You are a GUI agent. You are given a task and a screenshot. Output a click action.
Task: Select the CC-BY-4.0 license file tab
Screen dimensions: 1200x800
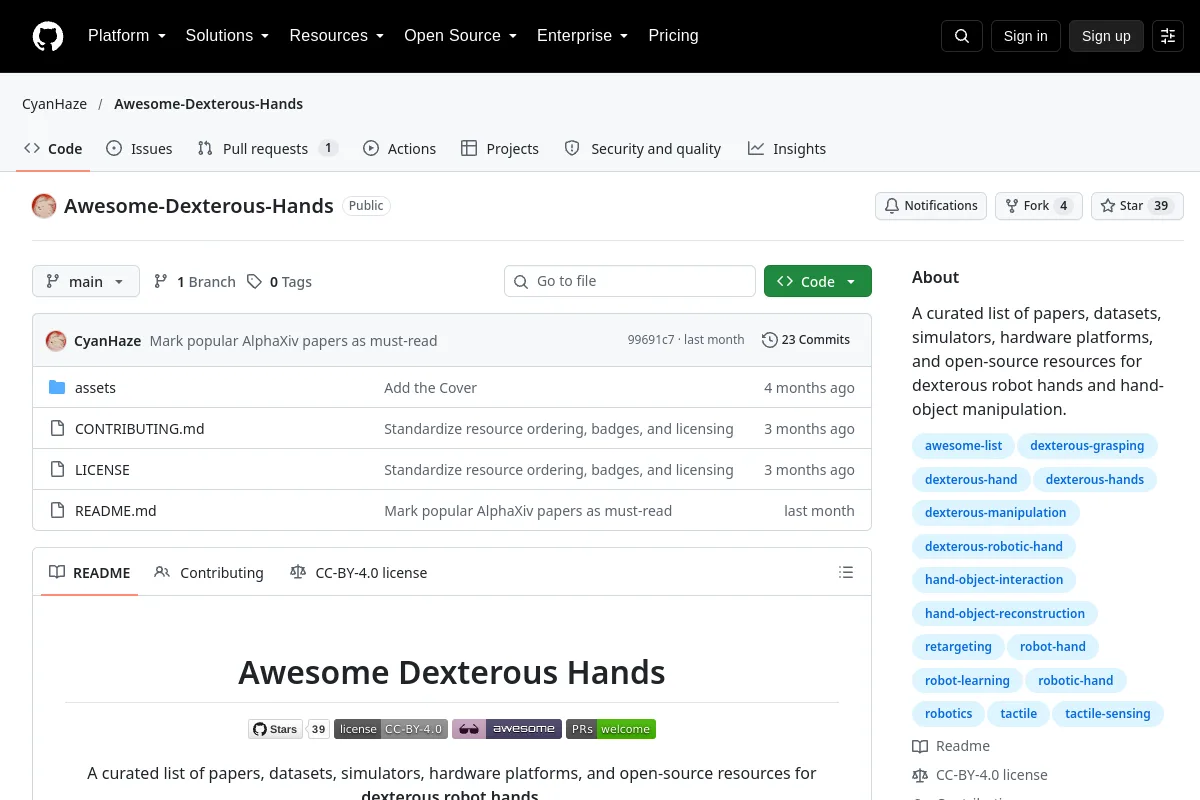(358, 573)
